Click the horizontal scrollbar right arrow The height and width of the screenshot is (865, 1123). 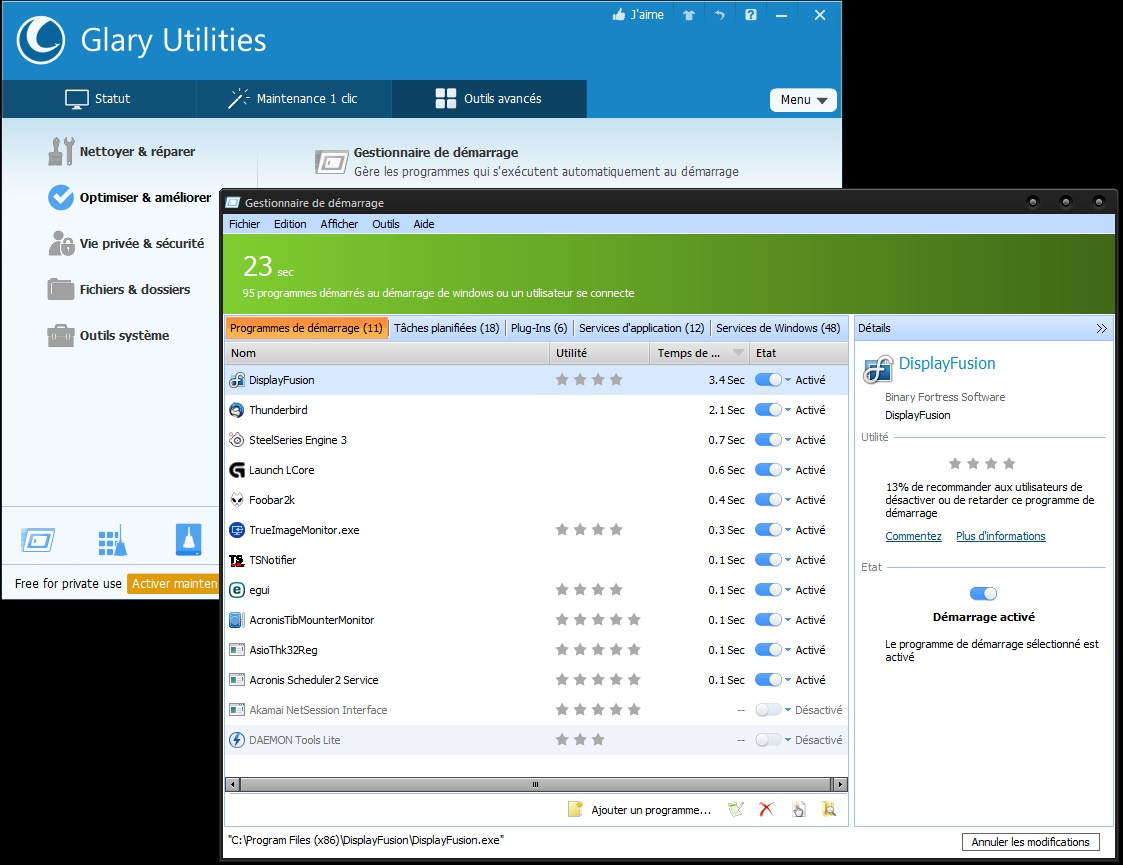(x=841, y=784)
